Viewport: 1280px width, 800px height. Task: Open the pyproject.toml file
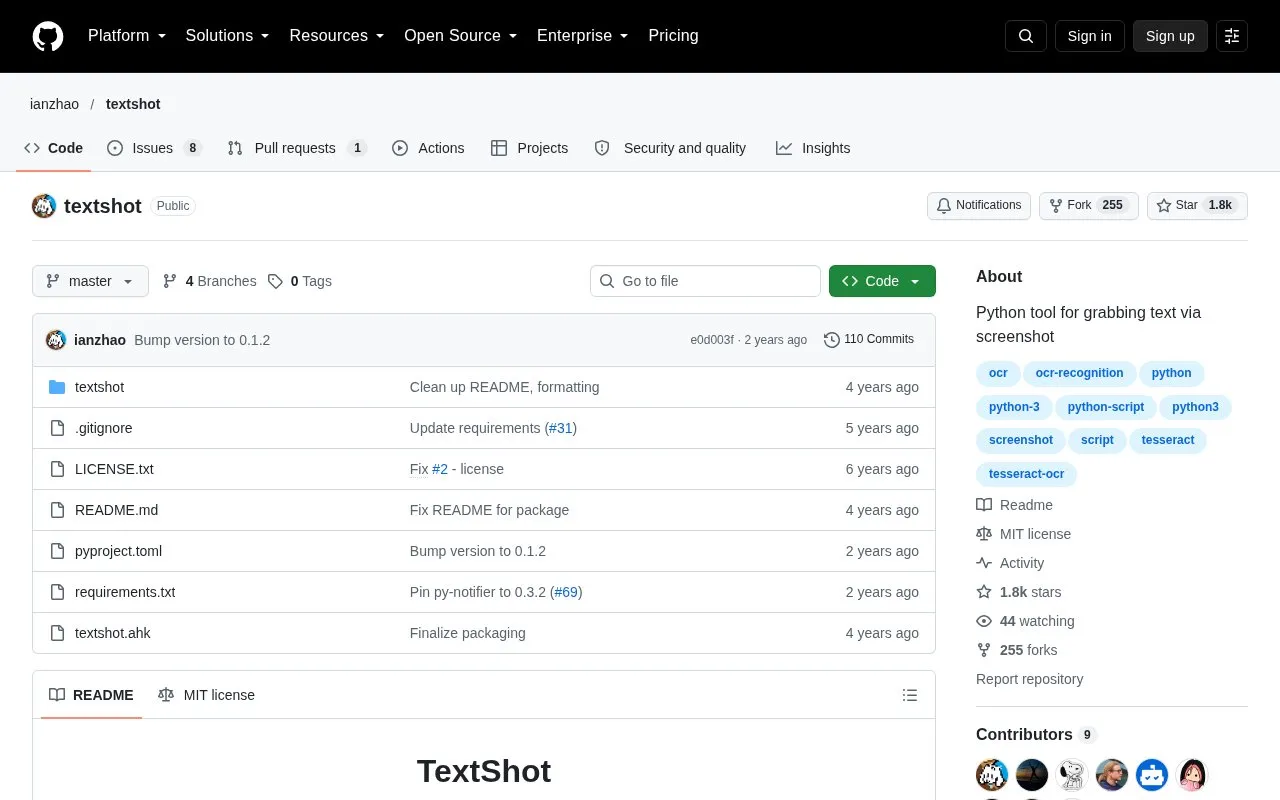point(118,551)
